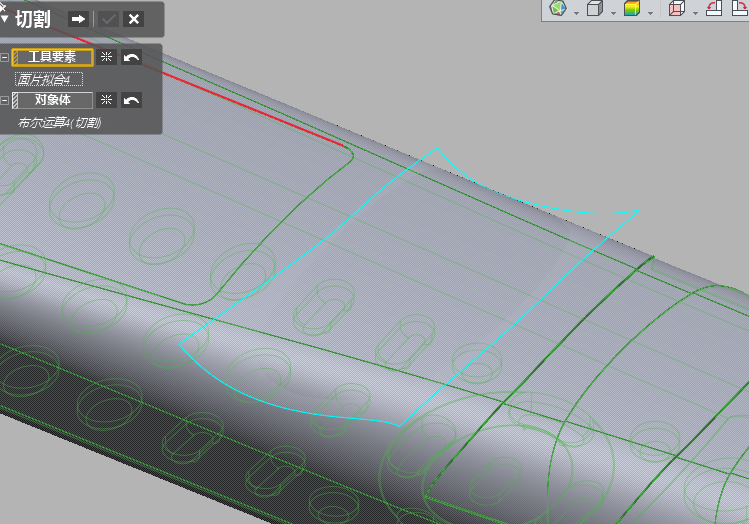Select the 布尔运算4(切割) entry
749x524 pixels.
(59, 123)
